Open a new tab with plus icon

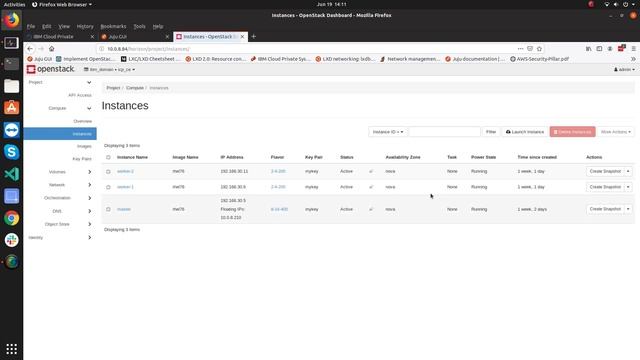coord(253,36)
